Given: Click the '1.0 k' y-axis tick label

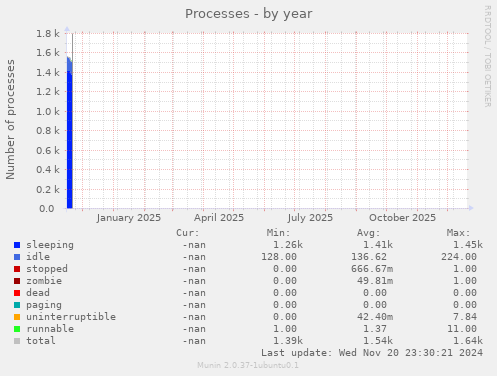Looking at the screenshot, I should pyautogui.click(x=48, y=112).
